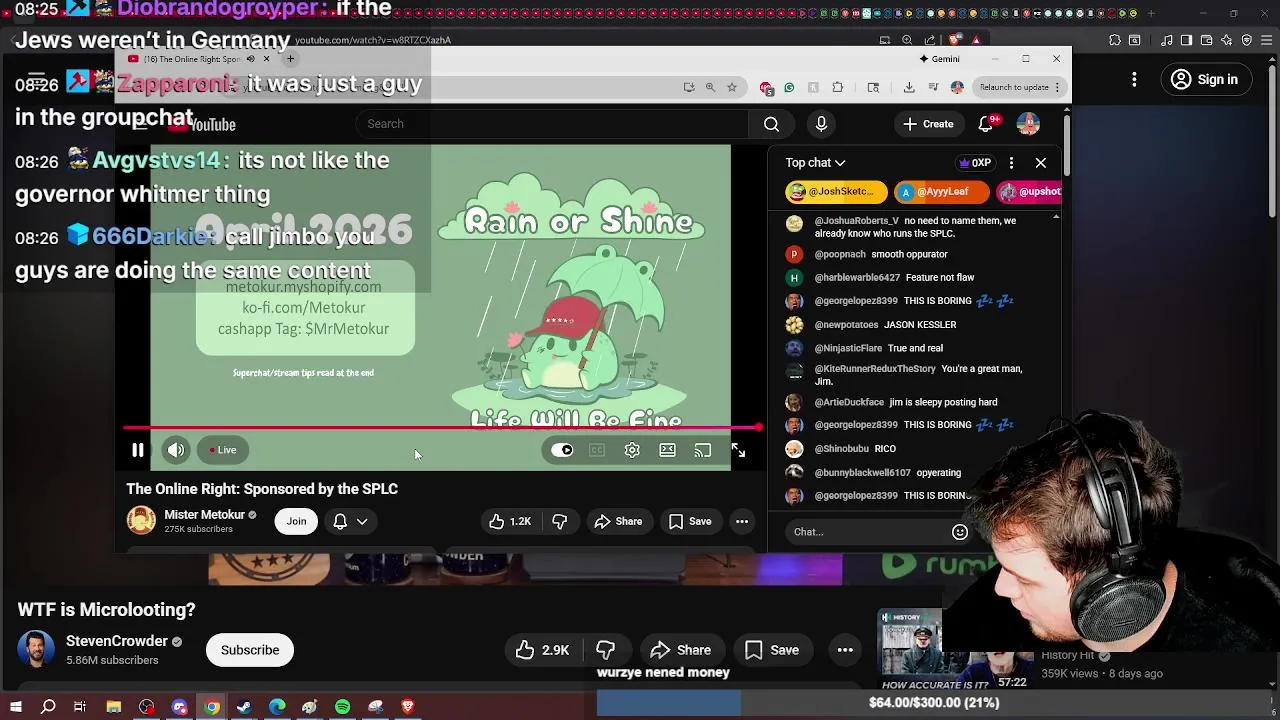Open live chat three-dot options menu
This screenshot has width=1280, height=720.
[x=1011, y=163]
